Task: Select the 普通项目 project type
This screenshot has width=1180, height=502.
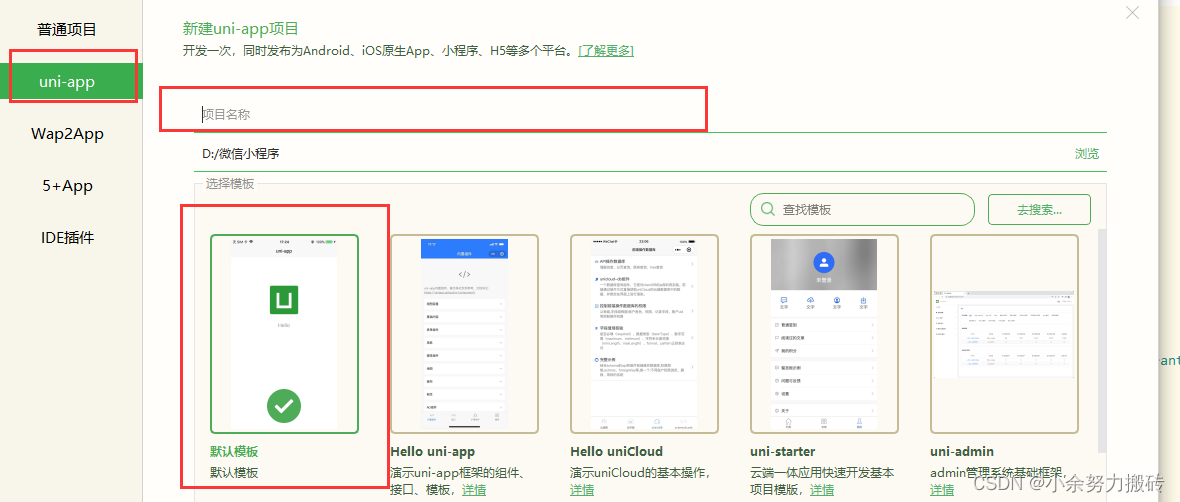Action: click(x=67, y=30)
